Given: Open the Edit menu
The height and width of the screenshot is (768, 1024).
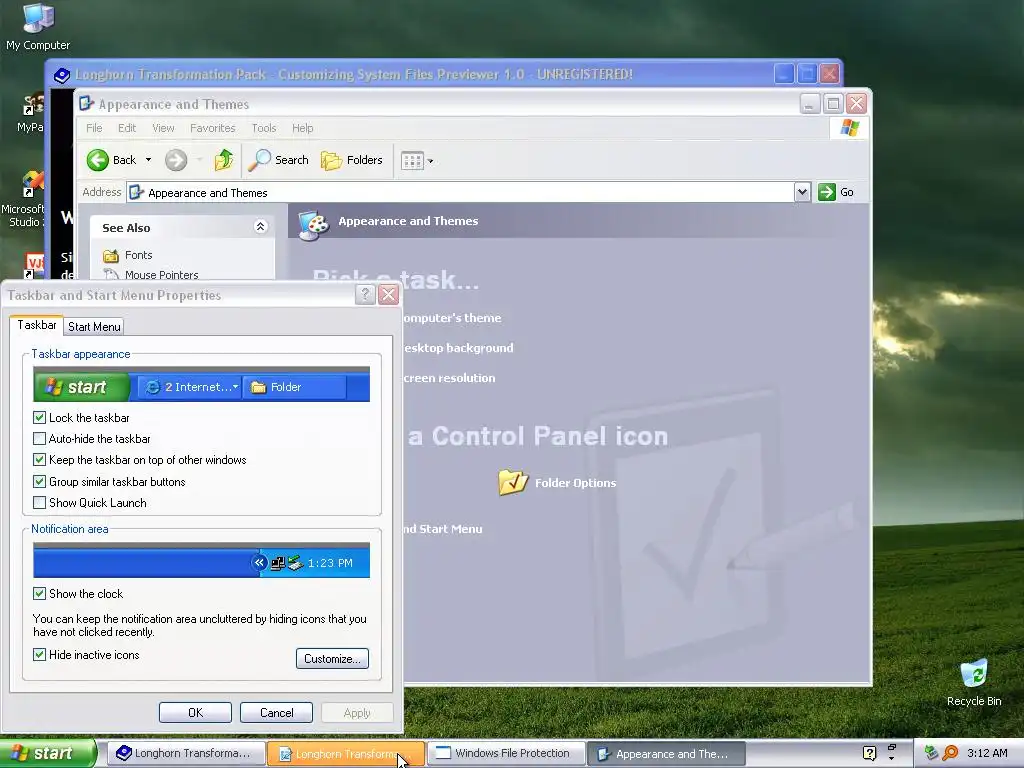Looking at the screenshot, I should click(127, 128).
